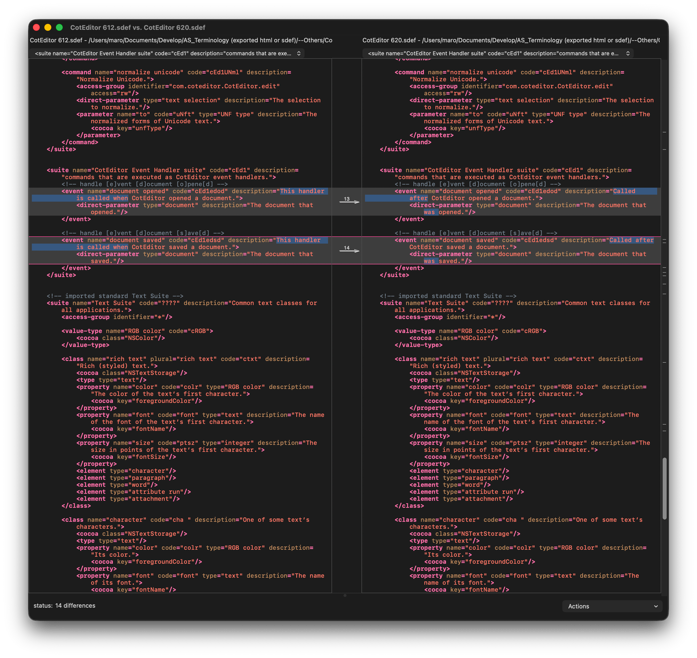Image resolution: width=697 pixels, height=658 pixels.
Task: Close the FileMerge comparison window
Action: 37,27
